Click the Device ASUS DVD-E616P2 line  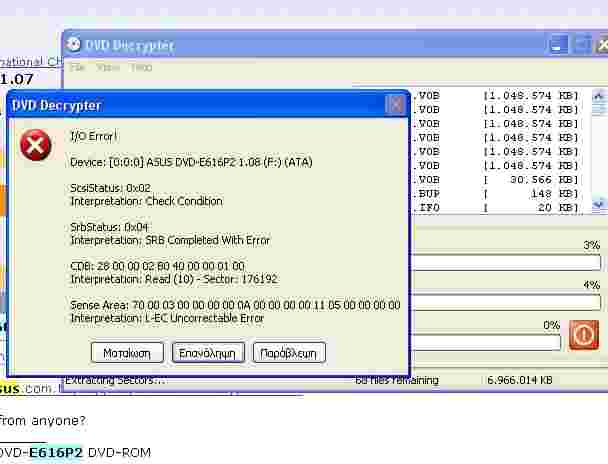pyautogui.click(x=191, y=162)
